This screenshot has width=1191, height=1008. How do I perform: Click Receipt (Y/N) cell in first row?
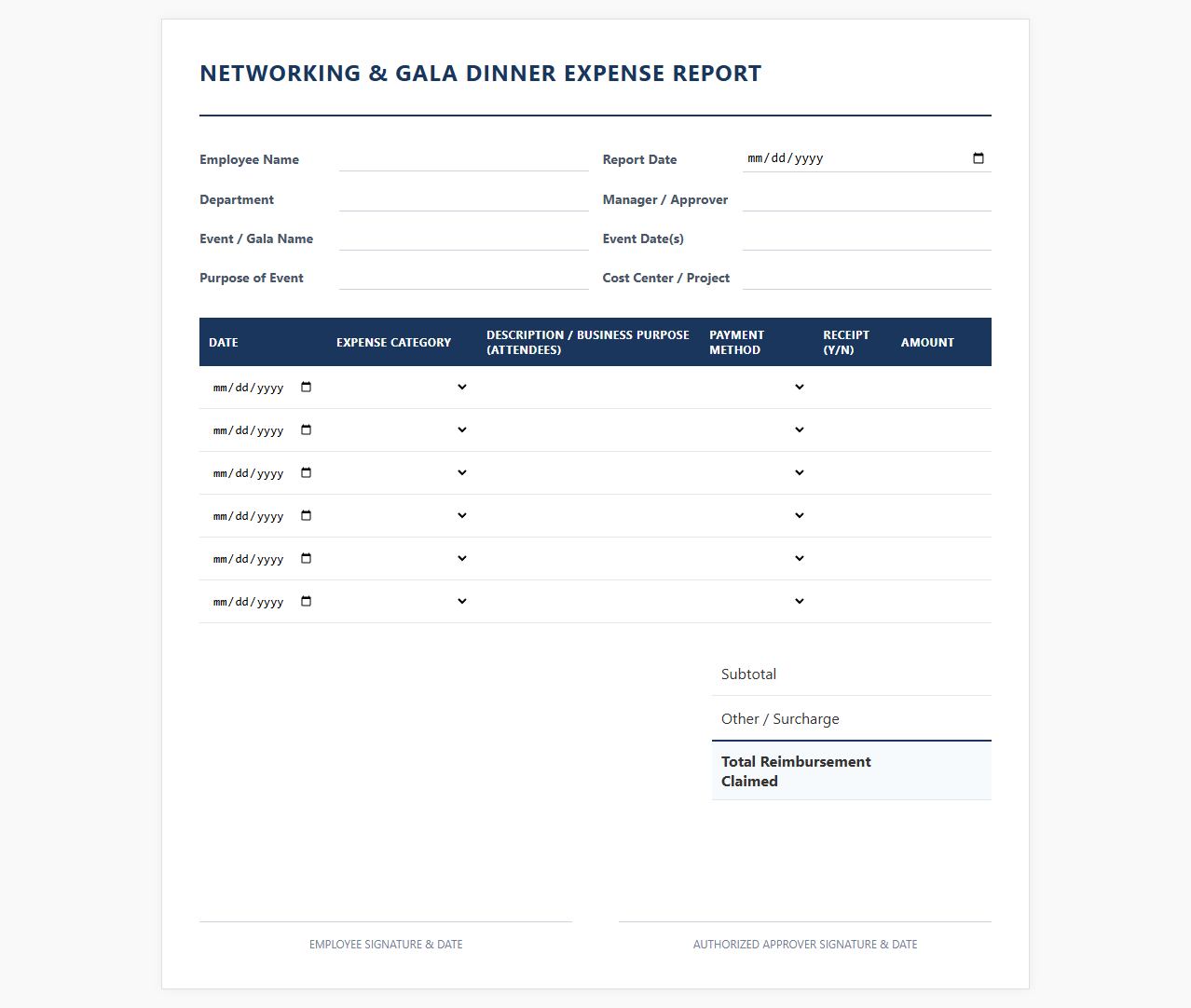pyautogui.click(x=853, y=388)
